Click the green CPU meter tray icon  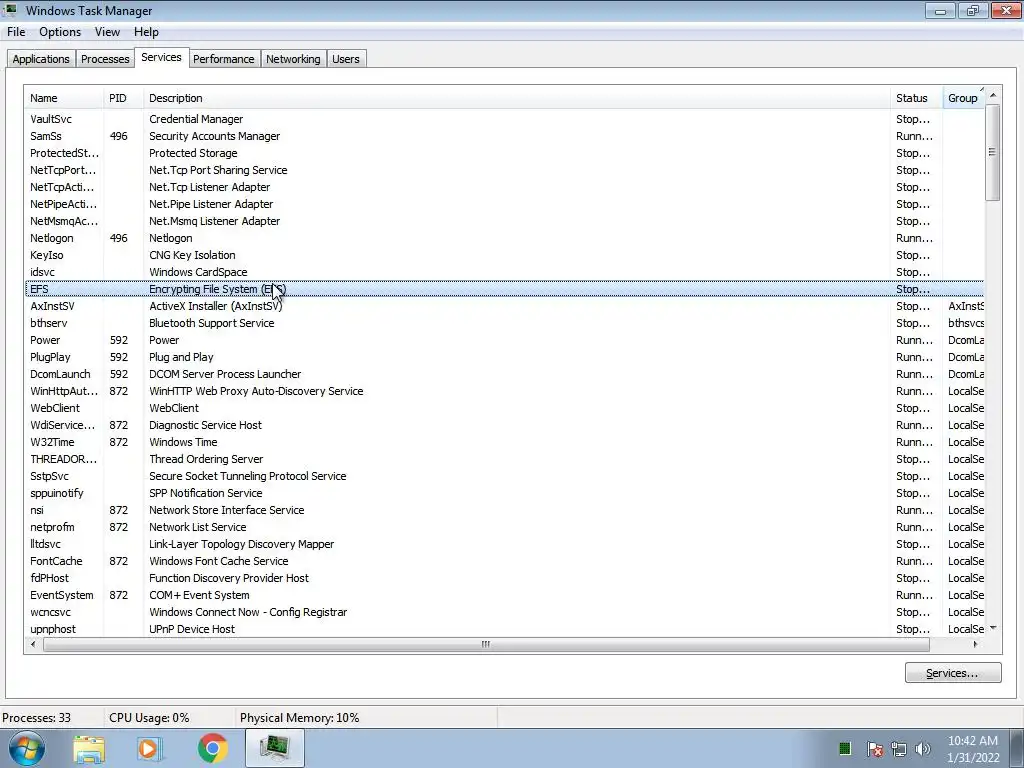(x=844, y=748)
